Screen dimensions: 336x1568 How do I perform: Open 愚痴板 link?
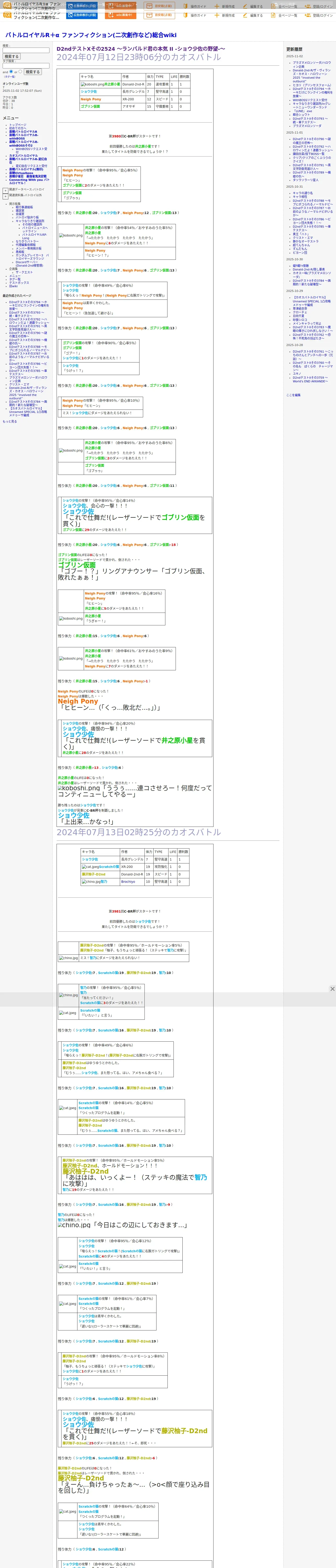click(x=20, y=251)
